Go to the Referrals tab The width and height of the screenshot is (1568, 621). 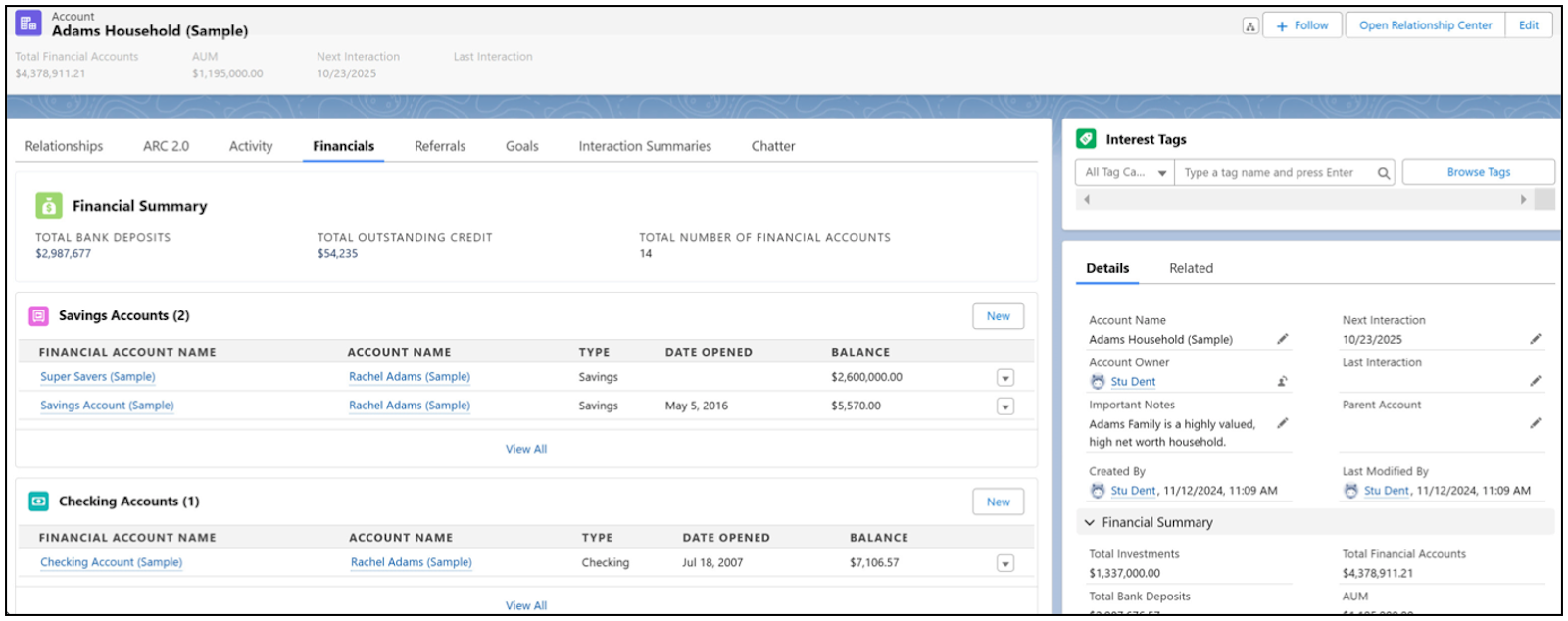(440, 146)
